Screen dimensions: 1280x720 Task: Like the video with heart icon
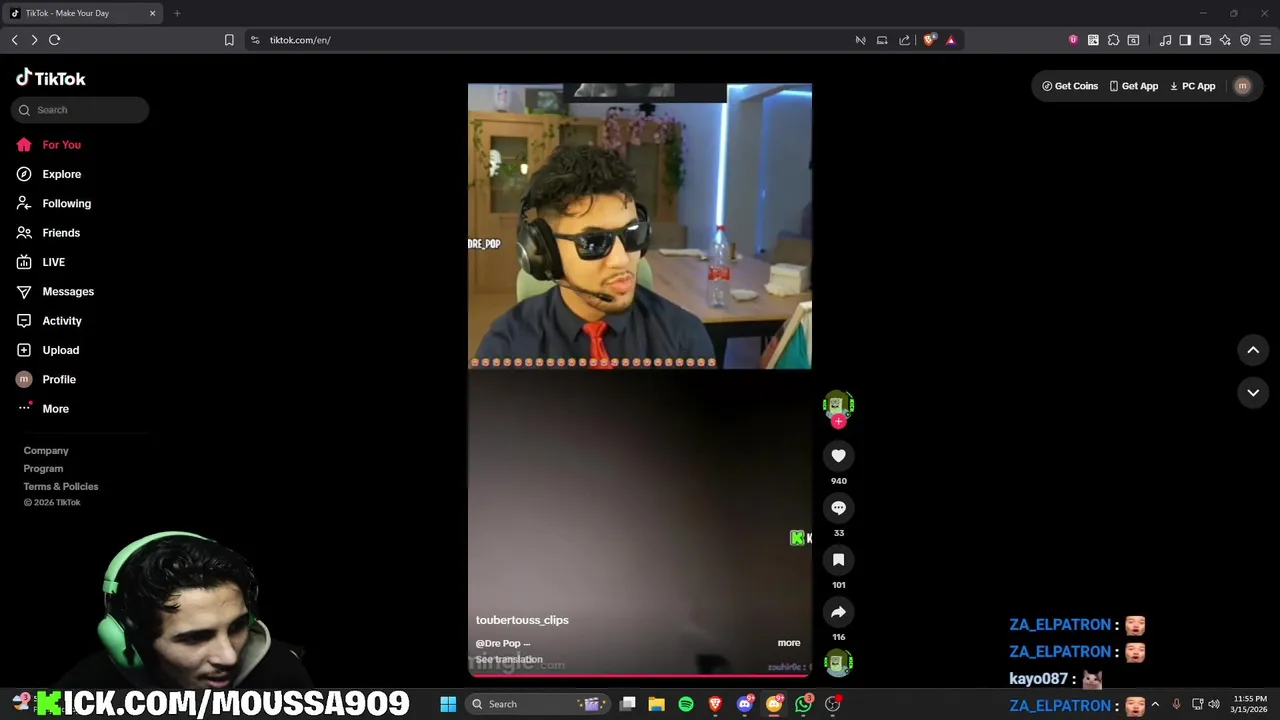[838, 456]
